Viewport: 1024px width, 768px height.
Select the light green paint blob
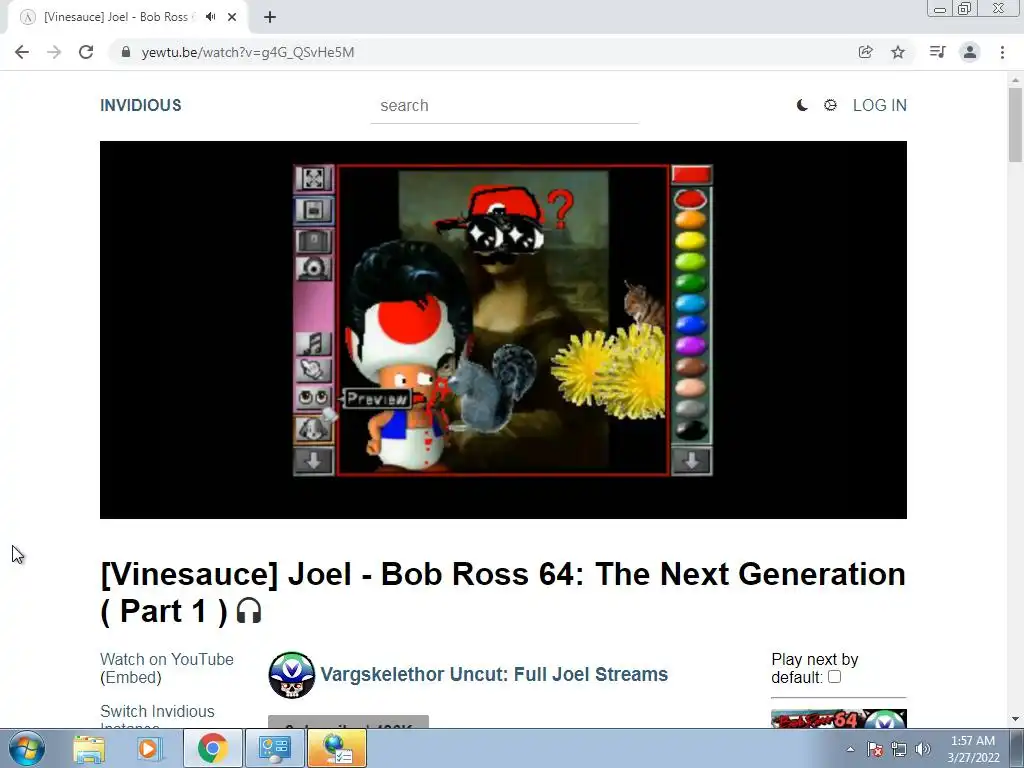[x=690, y=261]
